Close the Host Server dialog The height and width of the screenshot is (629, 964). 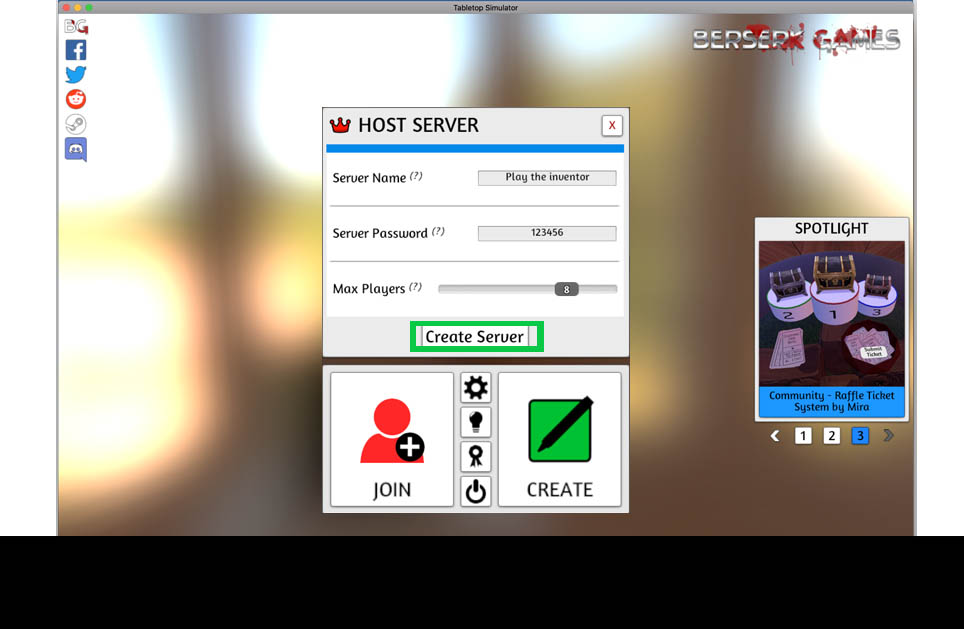click(x=612, y=125)
